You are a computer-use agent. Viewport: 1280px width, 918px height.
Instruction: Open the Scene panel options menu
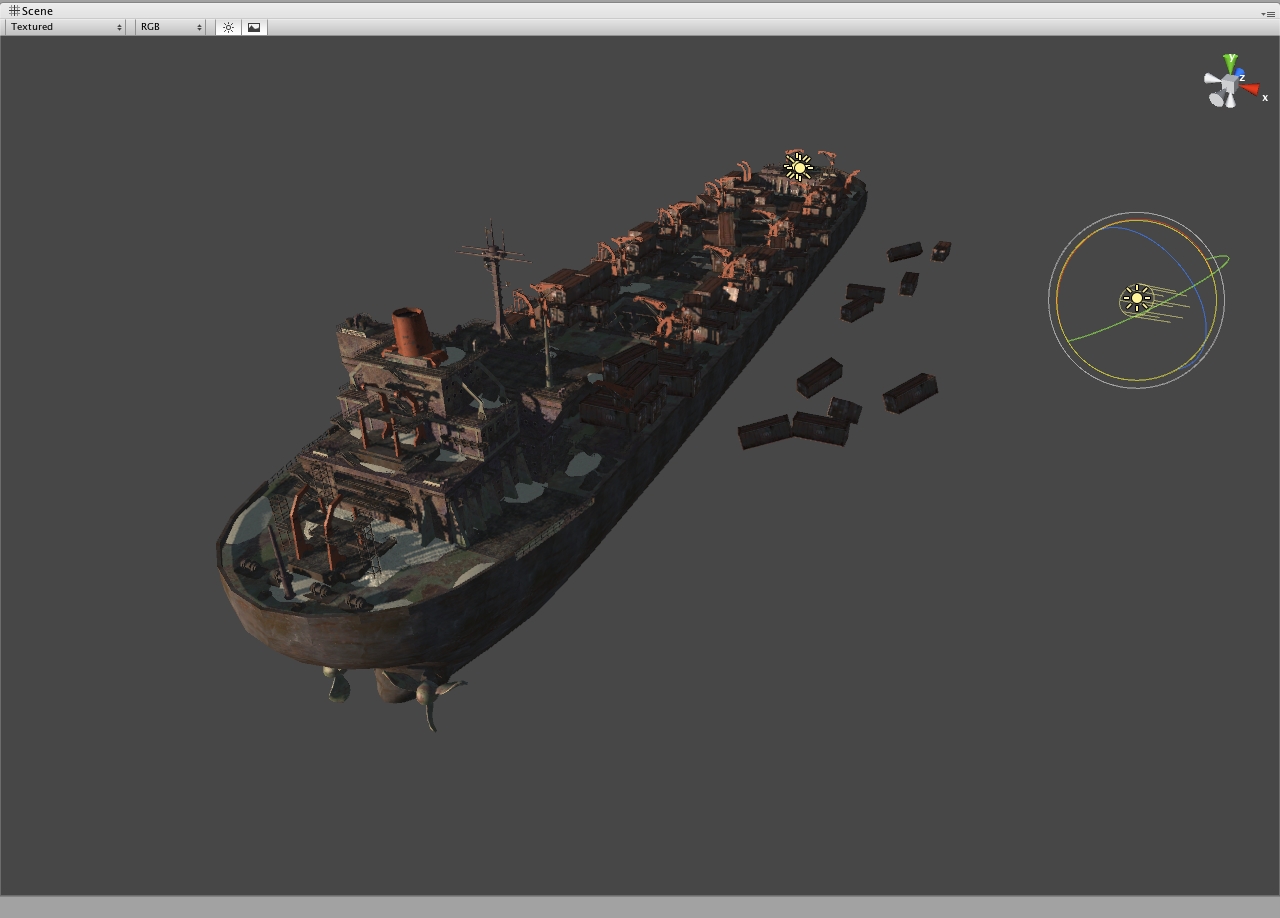1267,14
